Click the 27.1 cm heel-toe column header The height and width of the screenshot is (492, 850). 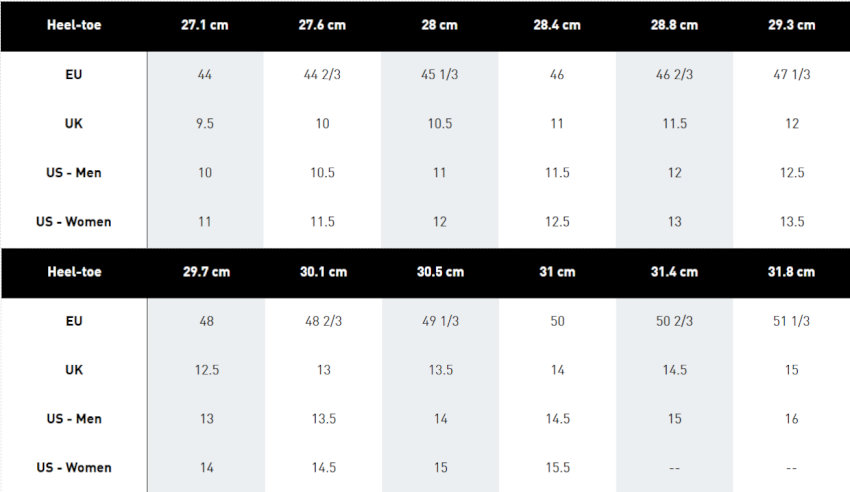(x=205, y=25)
